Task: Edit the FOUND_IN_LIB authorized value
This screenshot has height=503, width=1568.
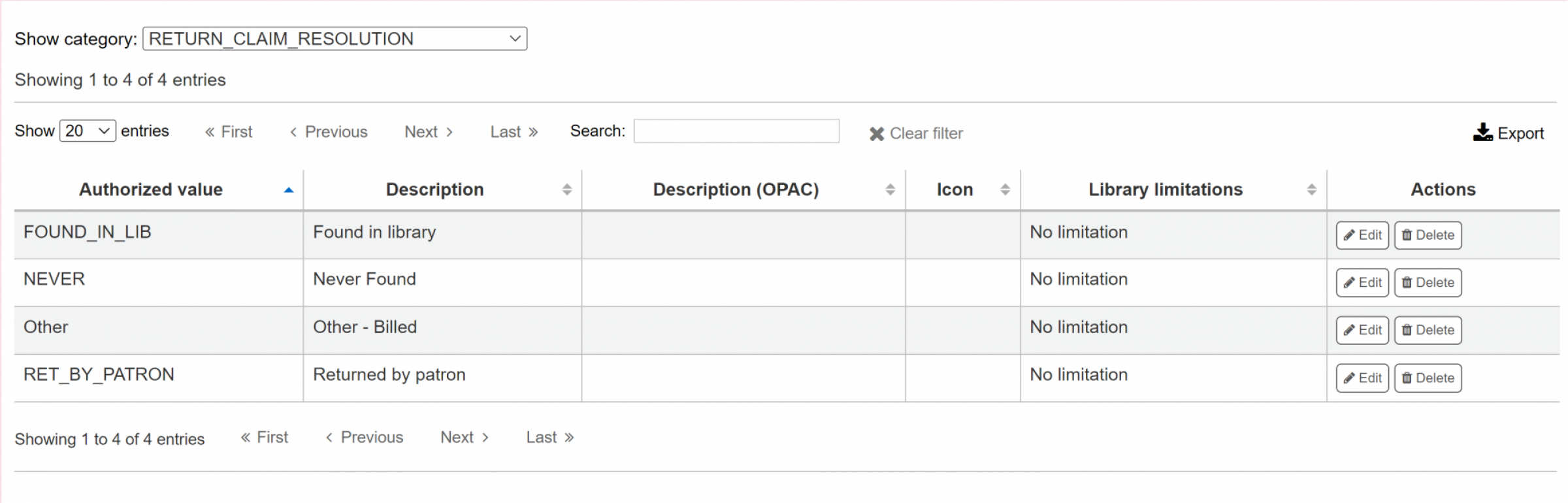Action: 1362,235
